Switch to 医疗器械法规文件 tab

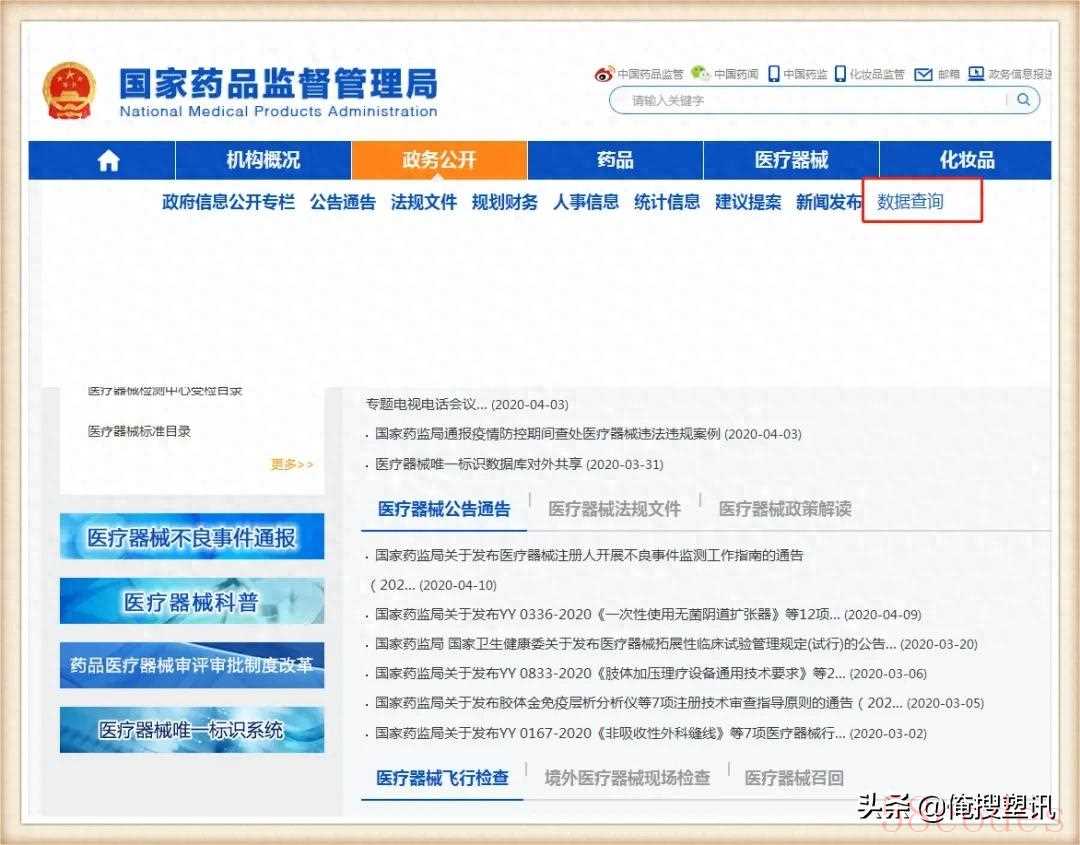pos(614,509)
